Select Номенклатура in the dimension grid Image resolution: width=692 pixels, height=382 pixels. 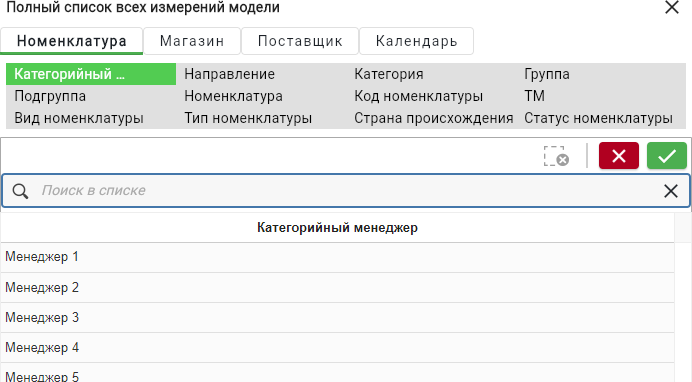[233, 96]
